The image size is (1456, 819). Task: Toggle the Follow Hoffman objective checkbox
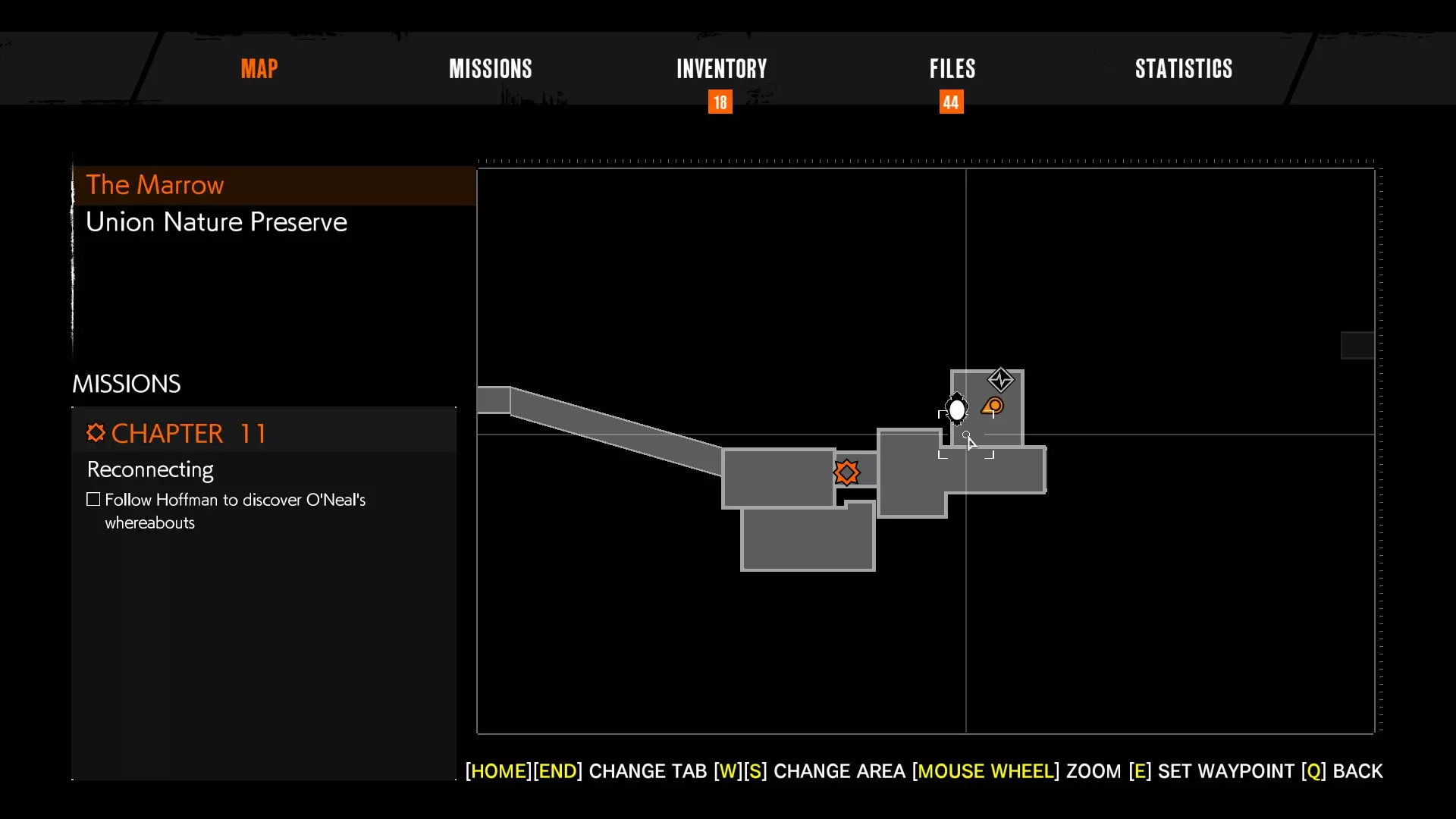[93, 499]
